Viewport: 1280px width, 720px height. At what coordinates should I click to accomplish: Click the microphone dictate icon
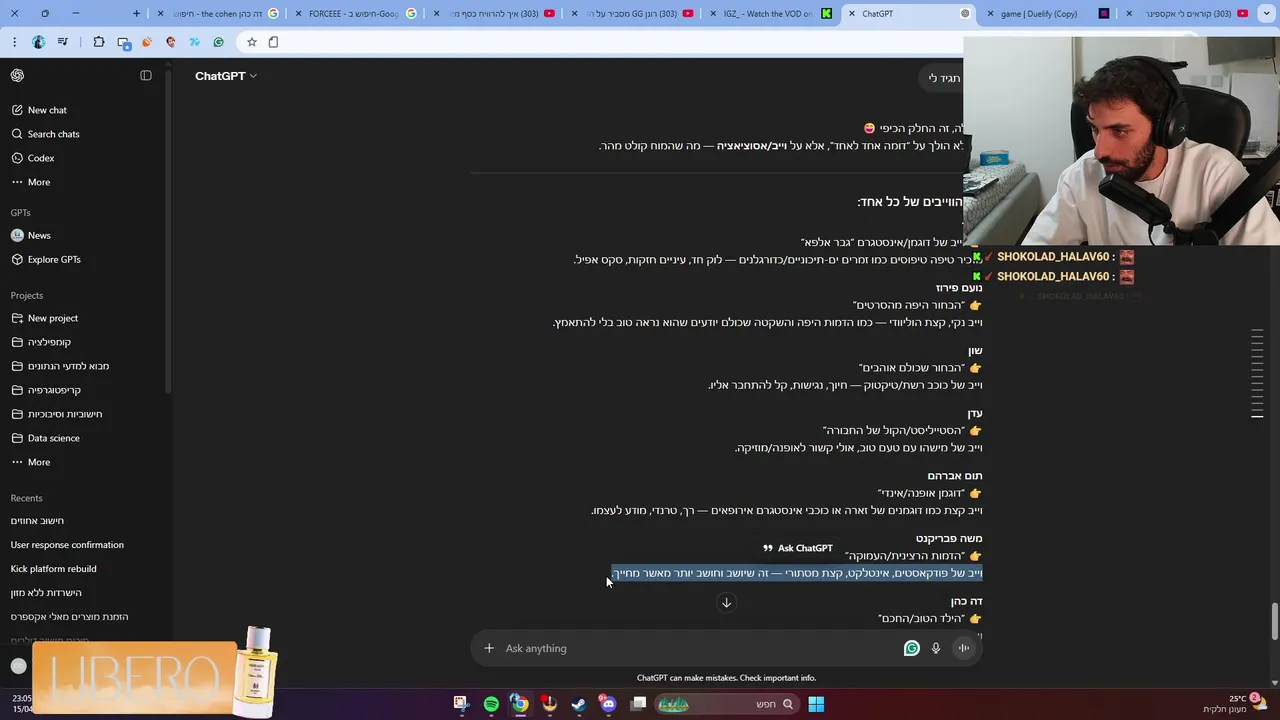point(936,648)
